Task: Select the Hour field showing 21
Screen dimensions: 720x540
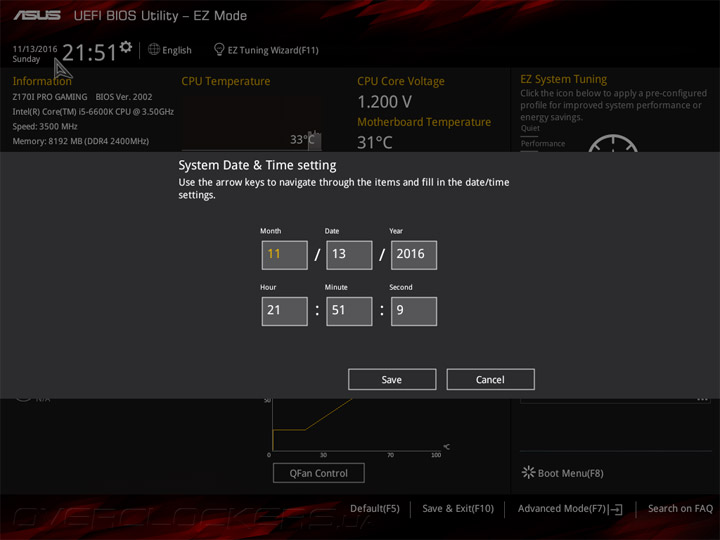Action: pyautogui.click(x=285, y=311)
